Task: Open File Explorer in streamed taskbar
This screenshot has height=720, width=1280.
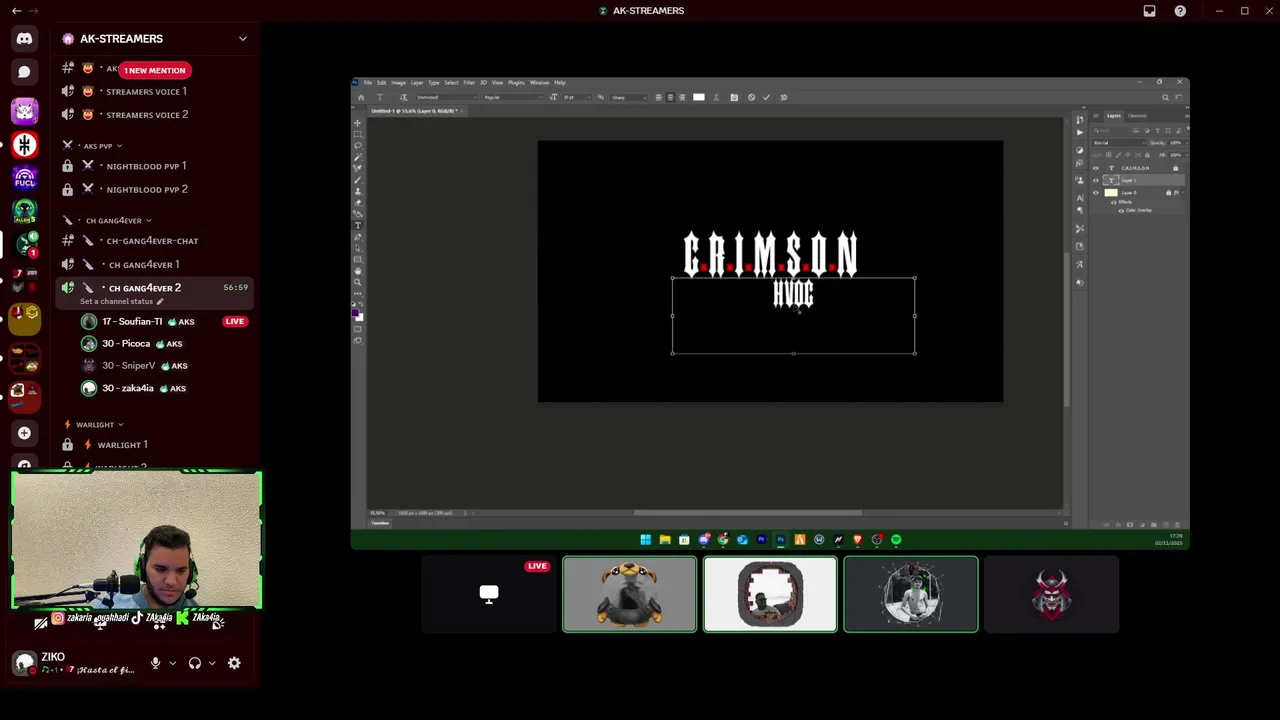Action: pos(664,540)
